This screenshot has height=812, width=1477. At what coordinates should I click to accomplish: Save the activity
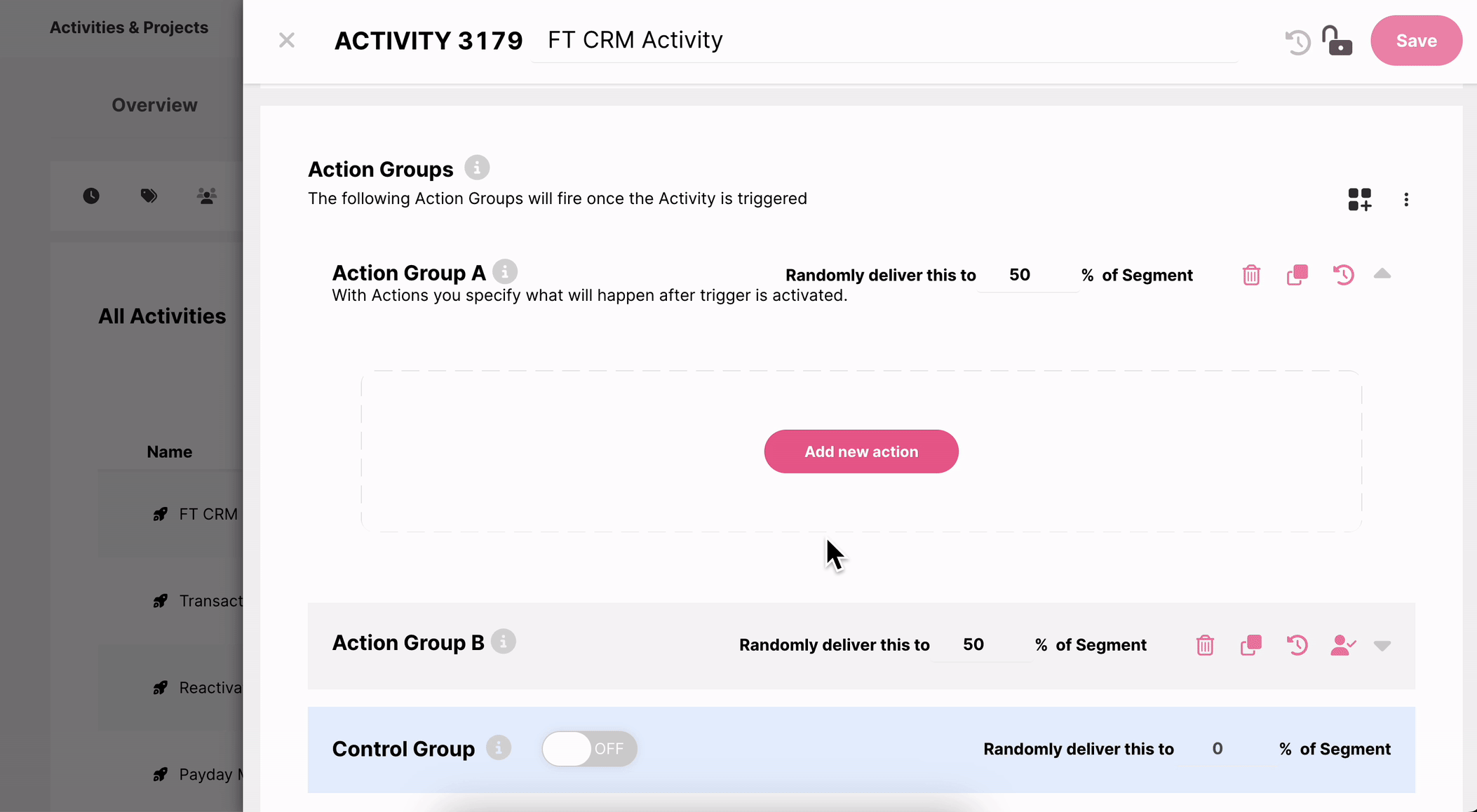point(1416,41)
